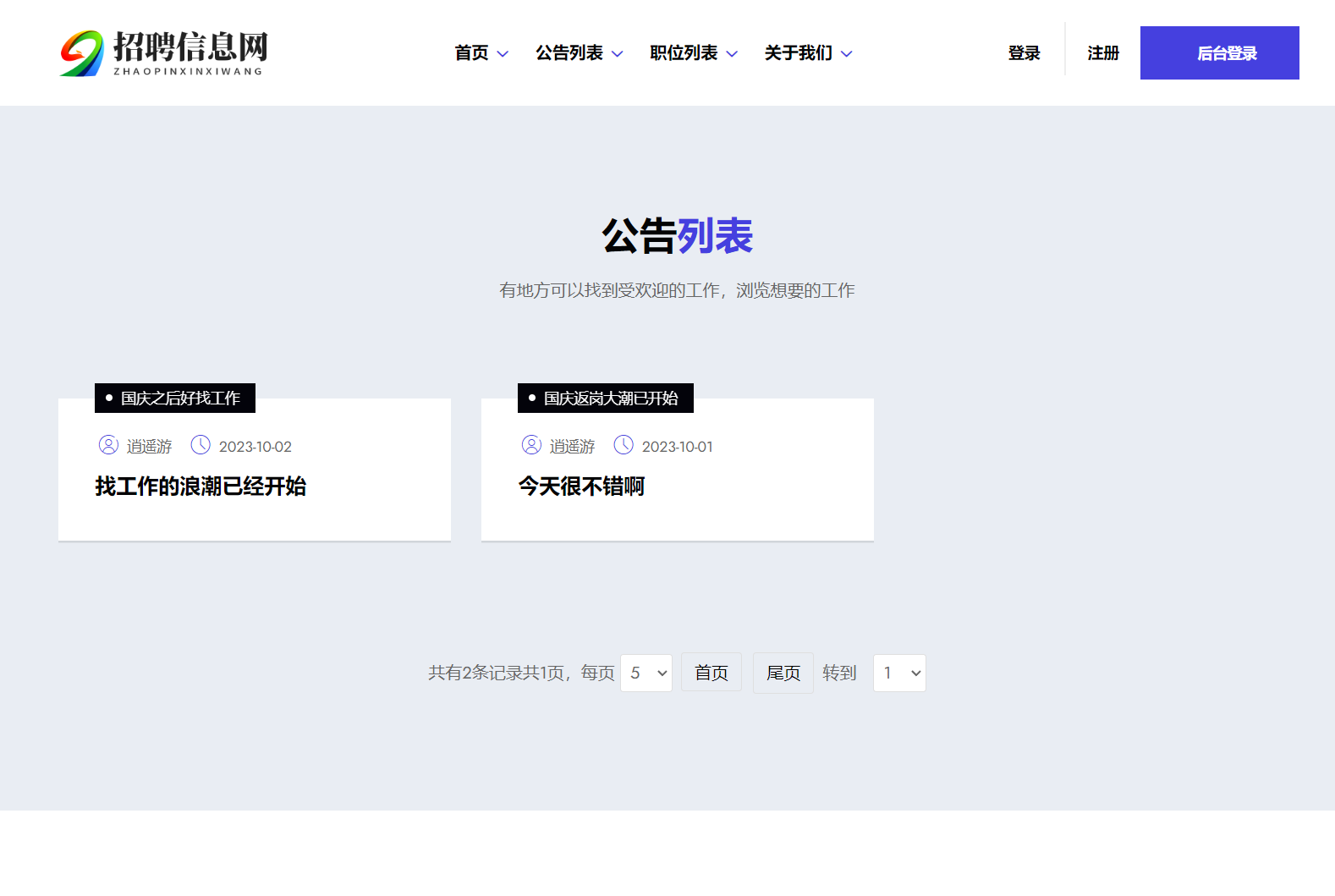Open announcement 找工作的浪潮已经开始
The width and height of the screenshot is (1335, 896).
[201, 486]
